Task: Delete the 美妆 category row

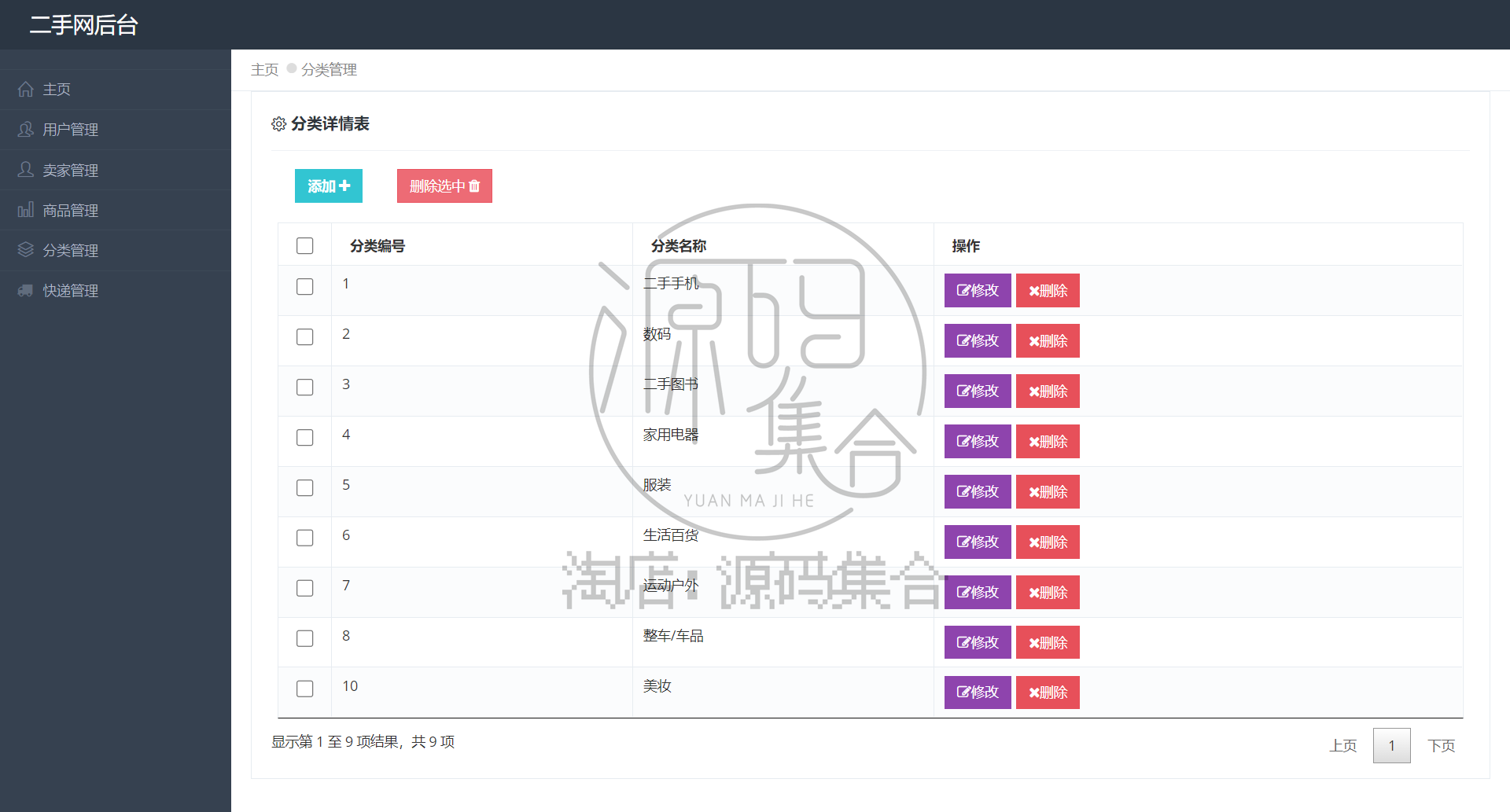Action: pyautogui.click(x=1048, y=692)
